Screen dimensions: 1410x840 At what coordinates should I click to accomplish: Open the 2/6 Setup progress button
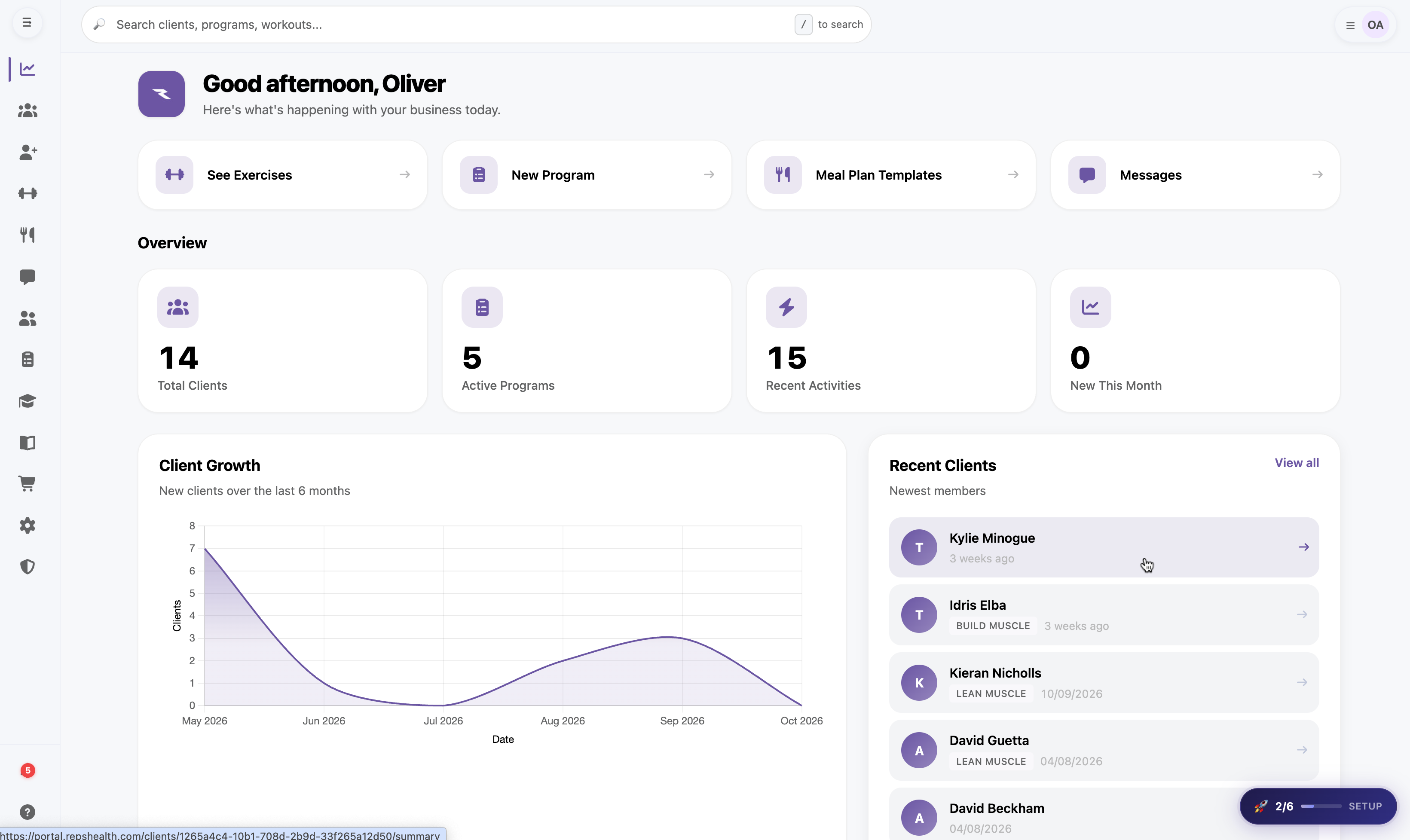1318,806
